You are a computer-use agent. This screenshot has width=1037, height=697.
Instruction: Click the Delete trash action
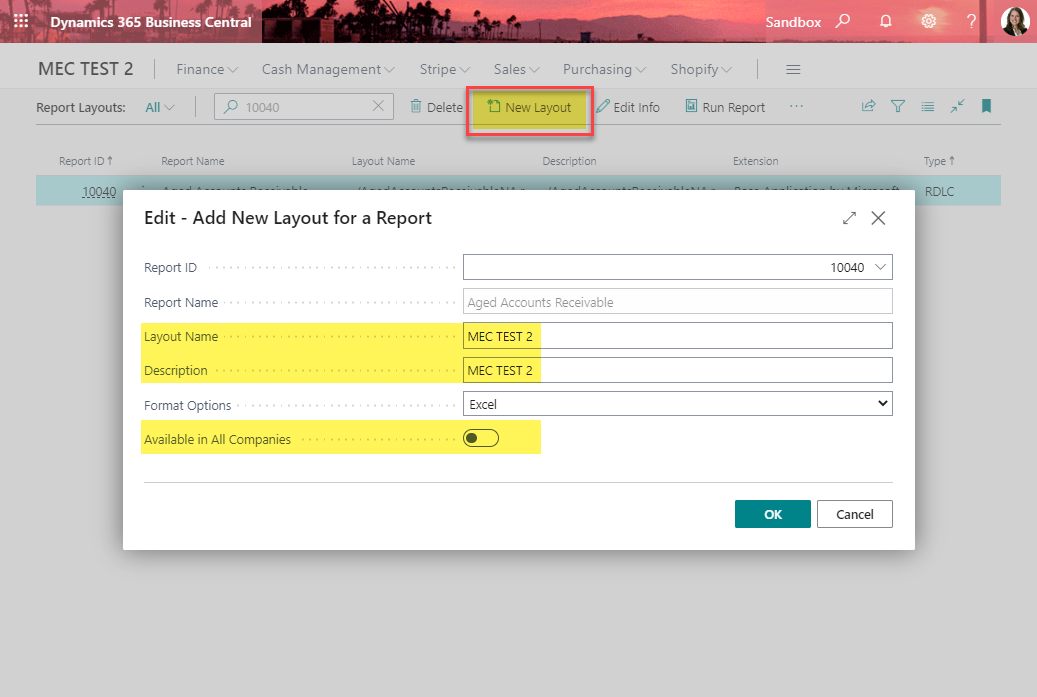pos(436,107)
